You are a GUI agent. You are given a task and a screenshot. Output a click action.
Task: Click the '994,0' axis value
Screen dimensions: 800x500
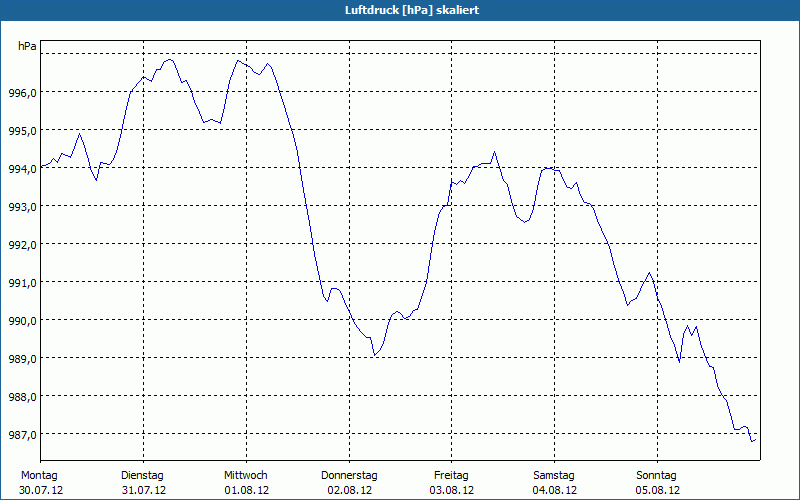coord(22,168)
